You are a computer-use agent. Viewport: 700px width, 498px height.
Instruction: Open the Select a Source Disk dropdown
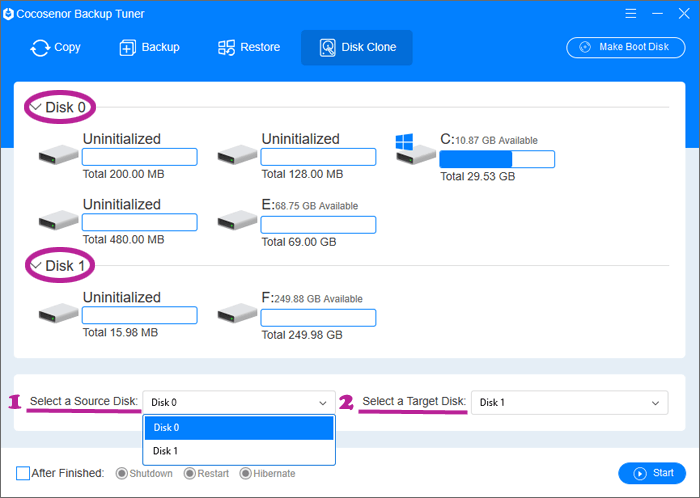coord(239,403)
